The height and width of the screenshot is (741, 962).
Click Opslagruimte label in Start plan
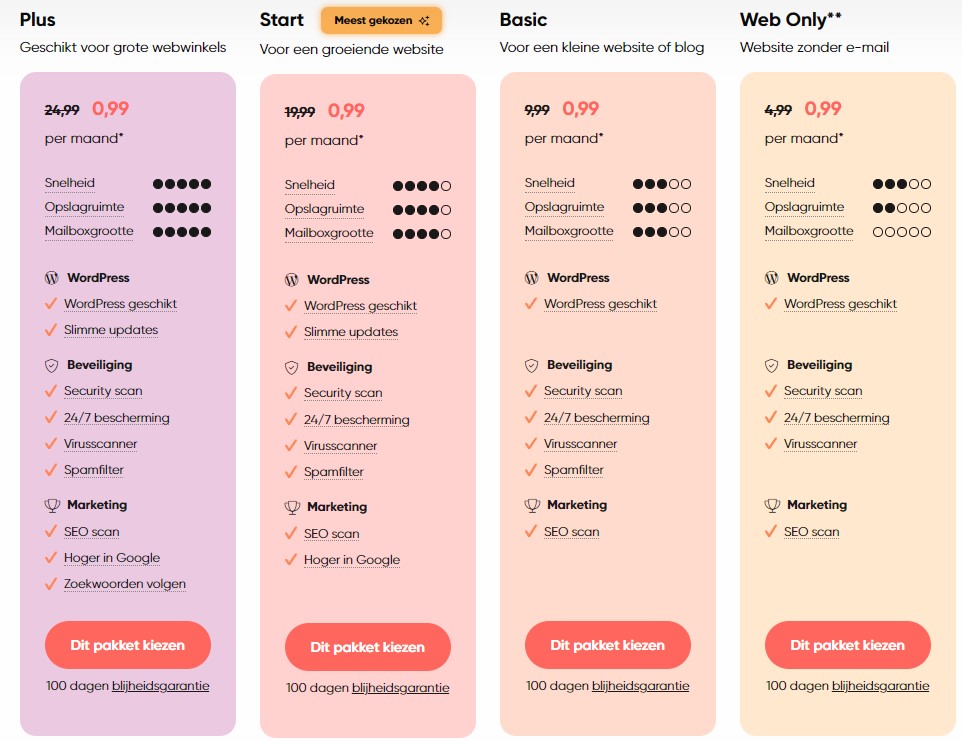point(324,209)
